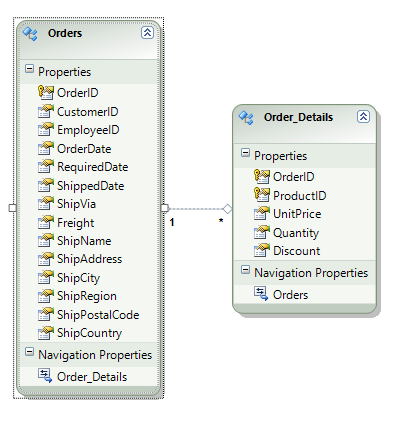Click left resize handle of Orders entity
The image size is (394, 430).
[12, 208]
